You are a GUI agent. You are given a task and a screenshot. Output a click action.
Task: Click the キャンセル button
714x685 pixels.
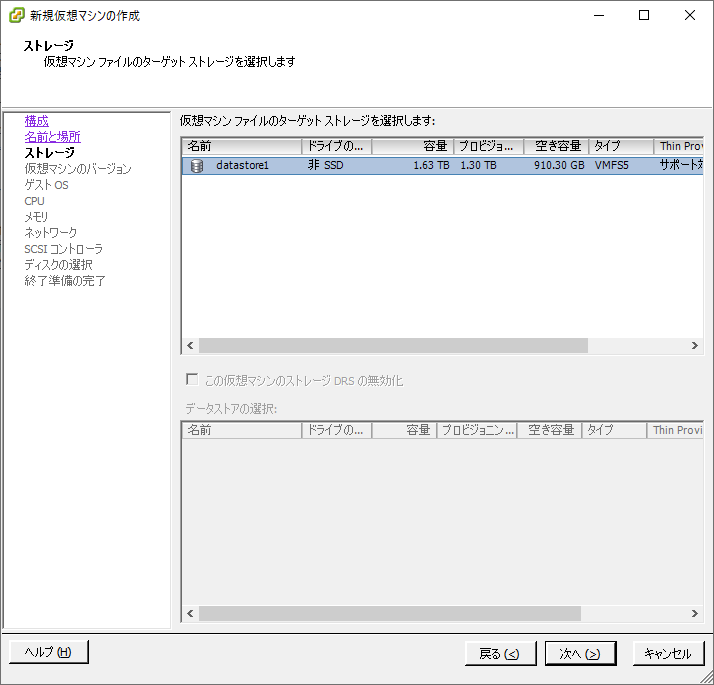668,654
